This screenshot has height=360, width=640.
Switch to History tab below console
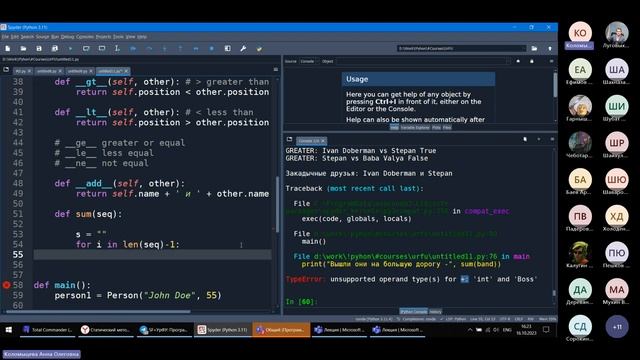tap(436, 311)
